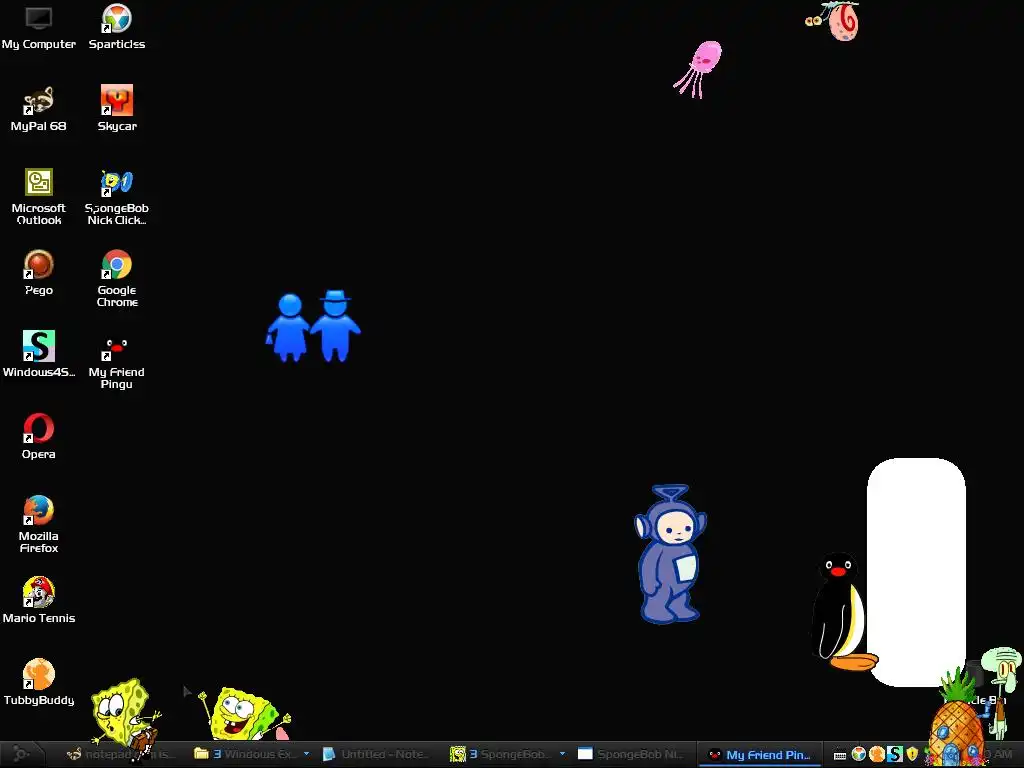1024x768 pixels.
Task: Launch Google Chrome from the desktop
Action: (117, 279)
